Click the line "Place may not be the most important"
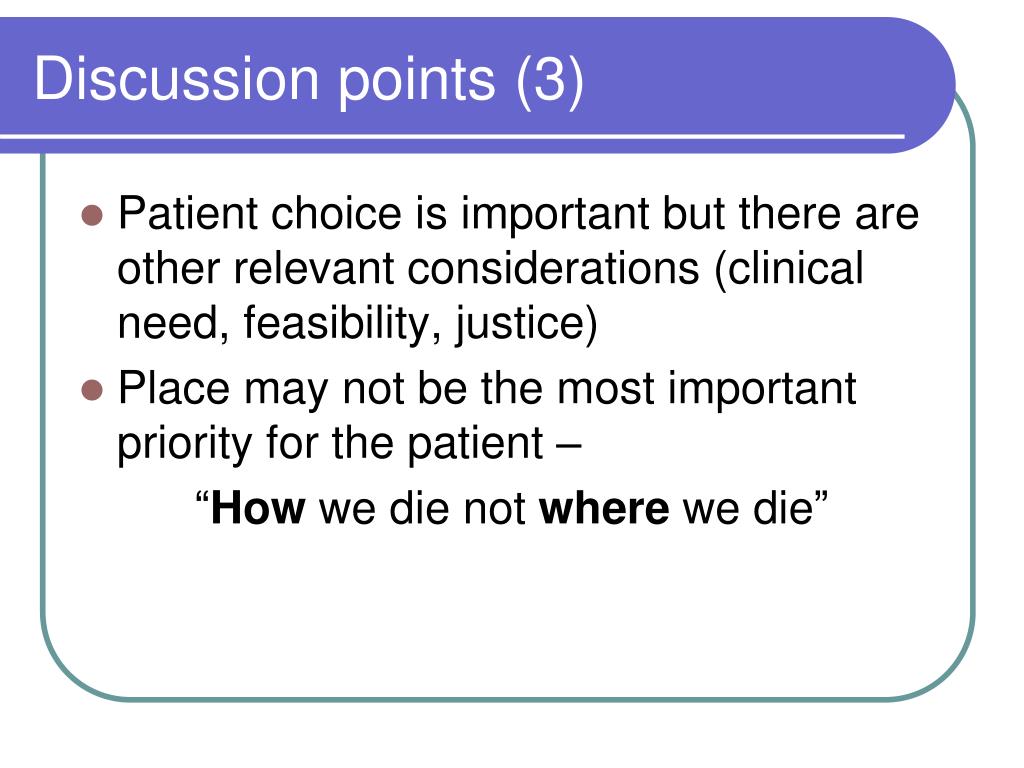This screenshot has width=1024, height=768. point(487,389)
